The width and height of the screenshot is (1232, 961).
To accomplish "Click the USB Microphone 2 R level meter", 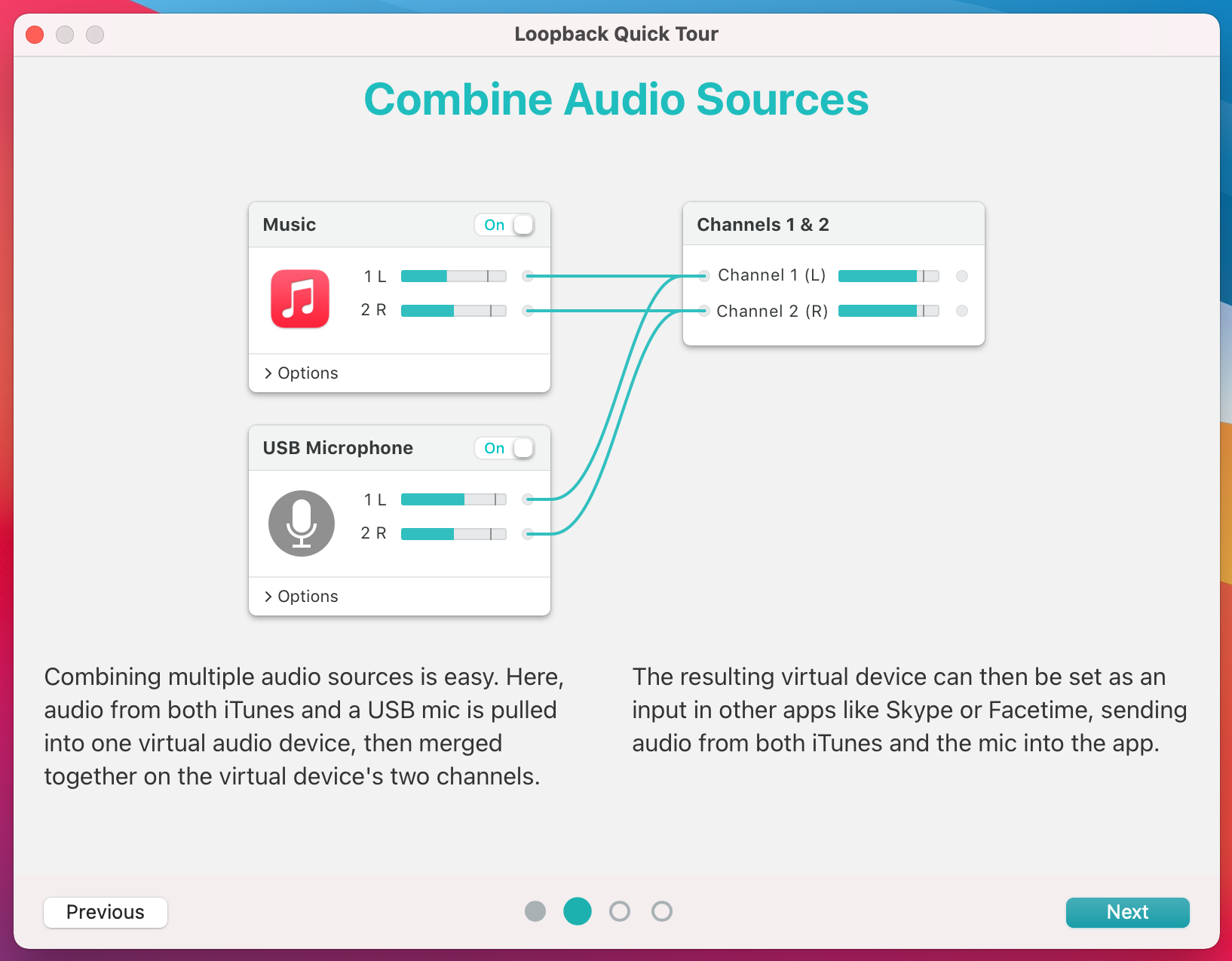I will click(453, 534).
